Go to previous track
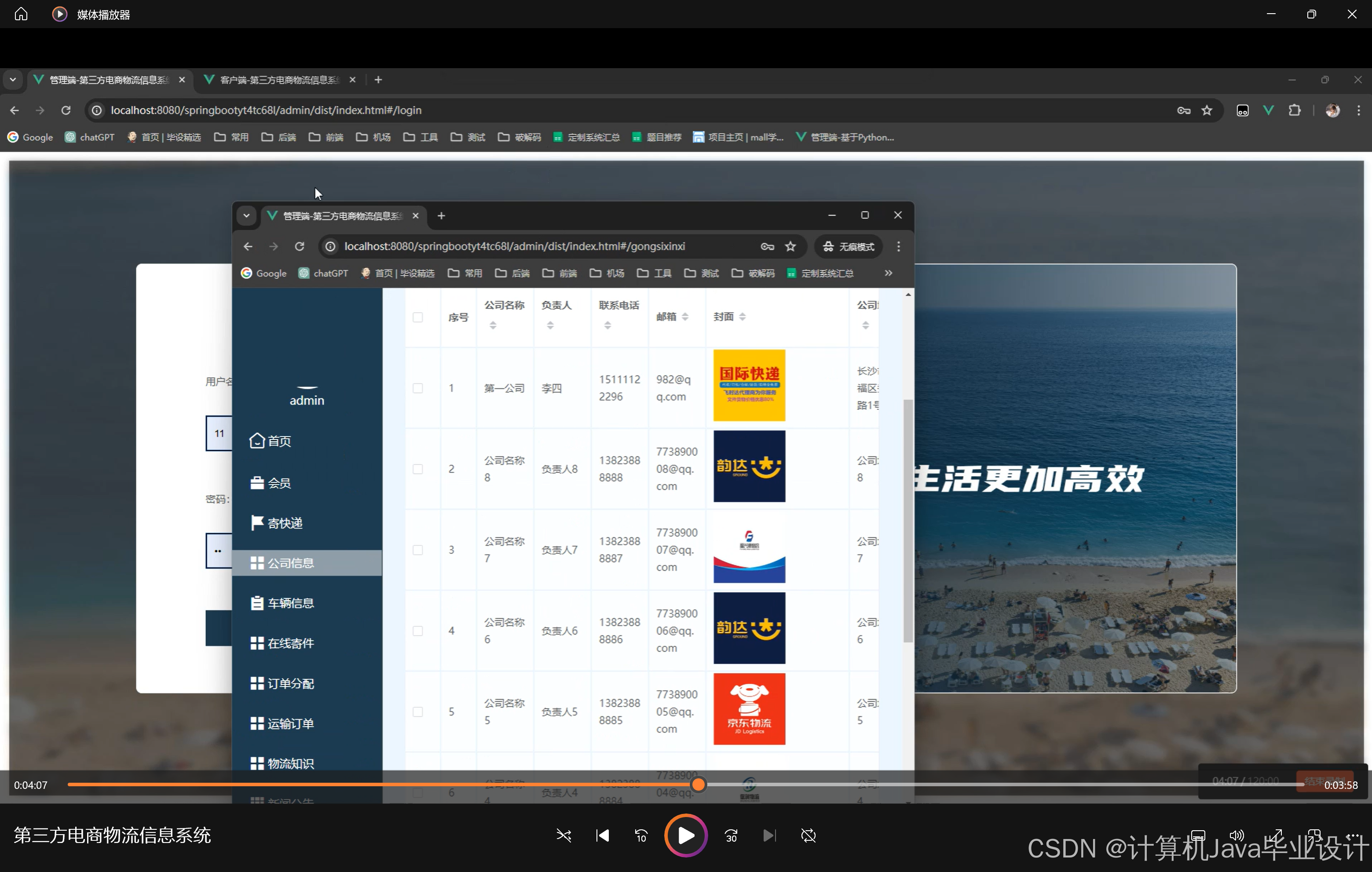 (602, 836)
